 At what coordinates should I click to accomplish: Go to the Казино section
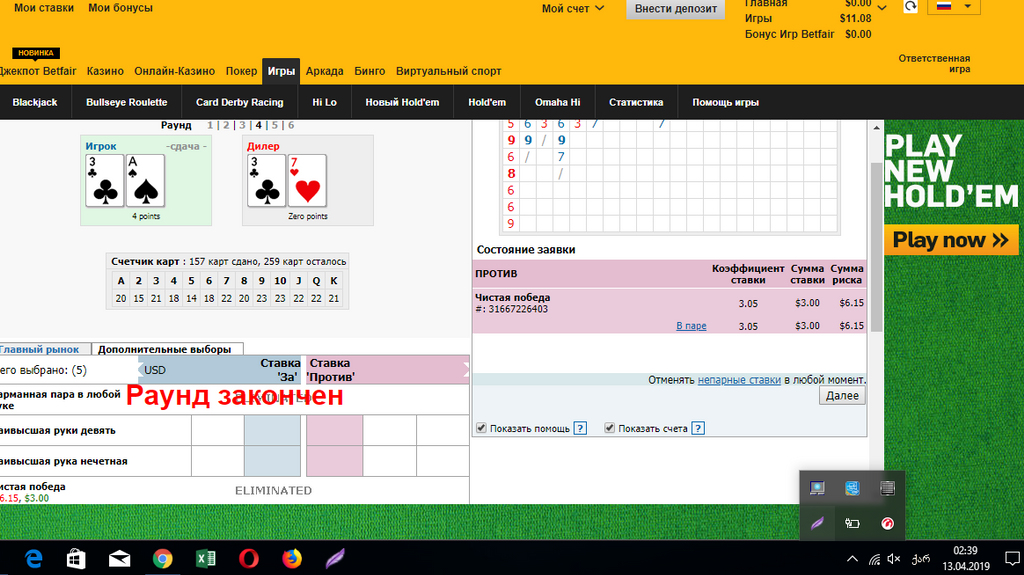coord(105,71)
